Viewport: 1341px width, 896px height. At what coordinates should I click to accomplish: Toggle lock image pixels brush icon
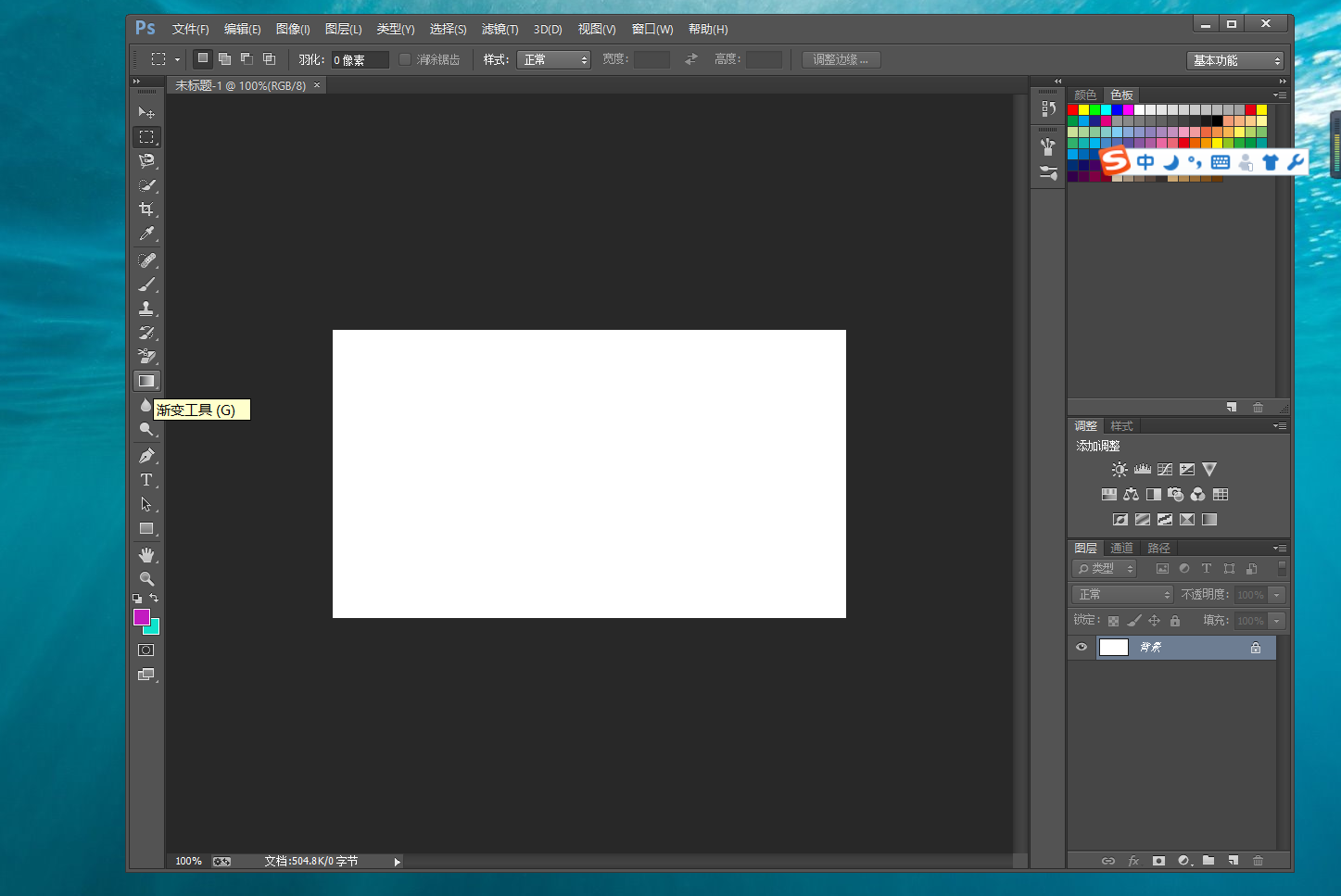coord(1133,621)
